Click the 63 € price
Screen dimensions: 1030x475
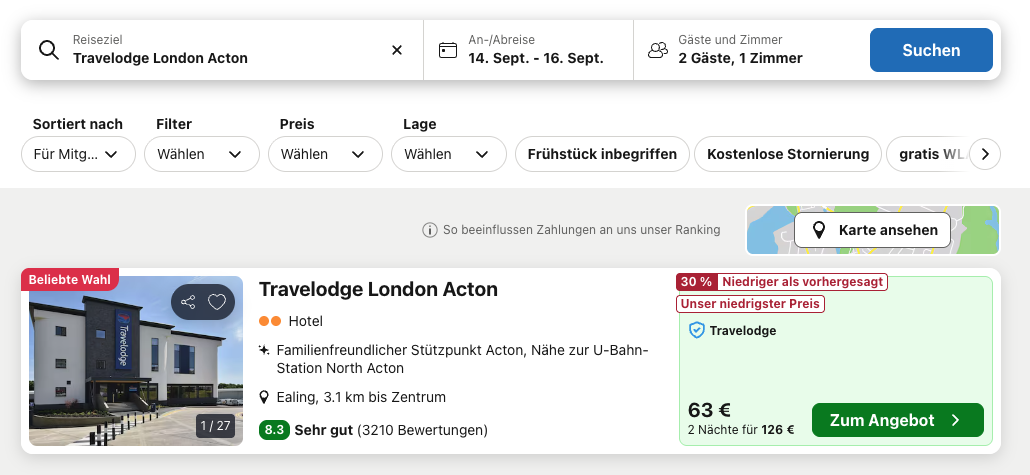pyautogui.click(x=709, y=410)
